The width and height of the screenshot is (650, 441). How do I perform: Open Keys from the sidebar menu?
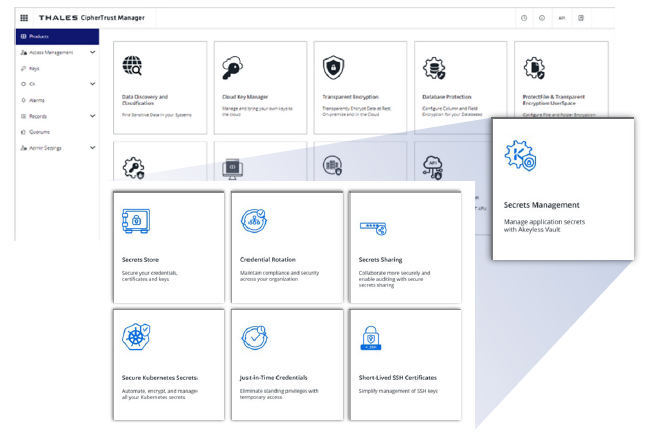tap(34, 68)
